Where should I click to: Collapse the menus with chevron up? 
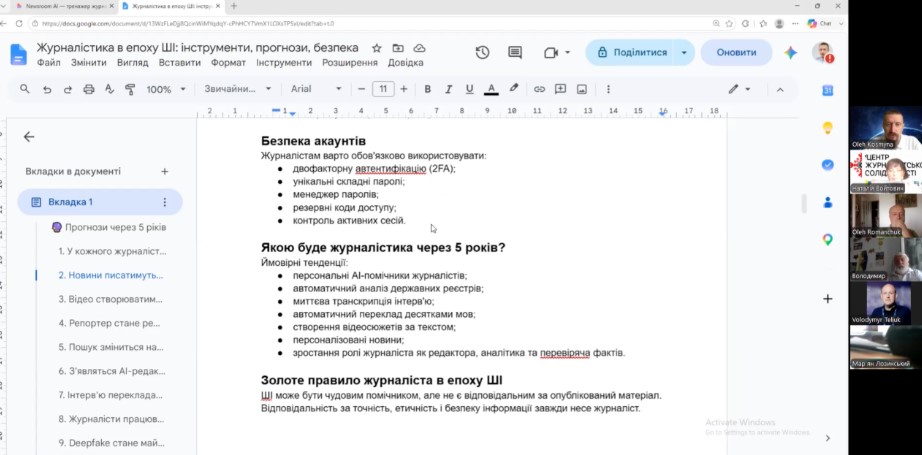click(x=780, y=89)
